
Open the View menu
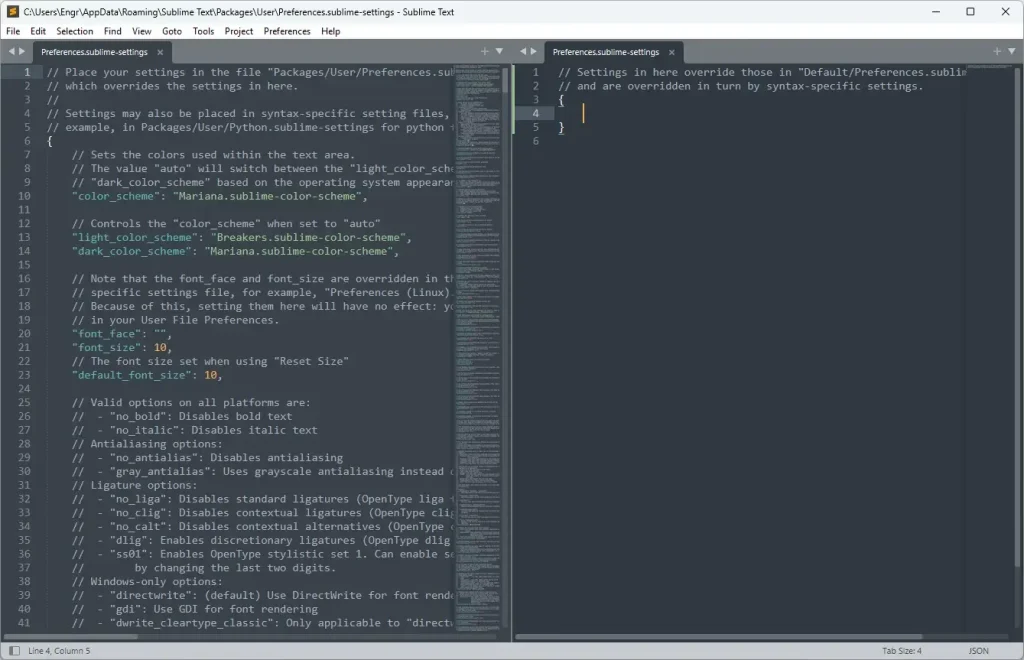pyautogui.click(x=141, y=31)
